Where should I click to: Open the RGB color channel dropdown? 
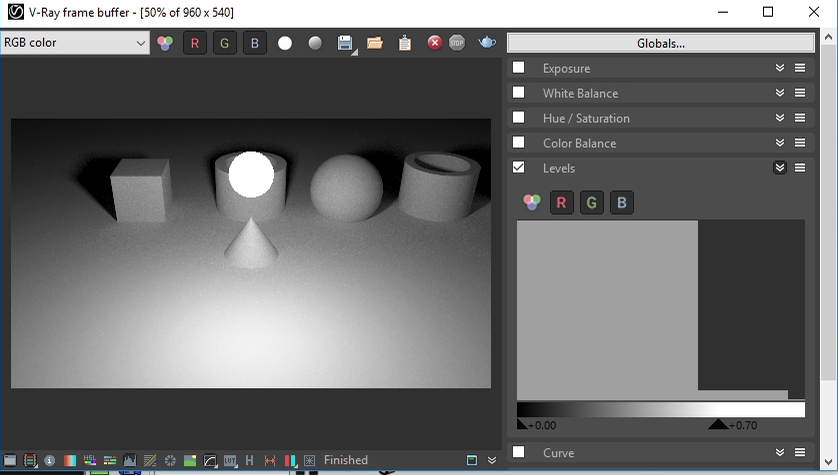[x=75, y=43]
